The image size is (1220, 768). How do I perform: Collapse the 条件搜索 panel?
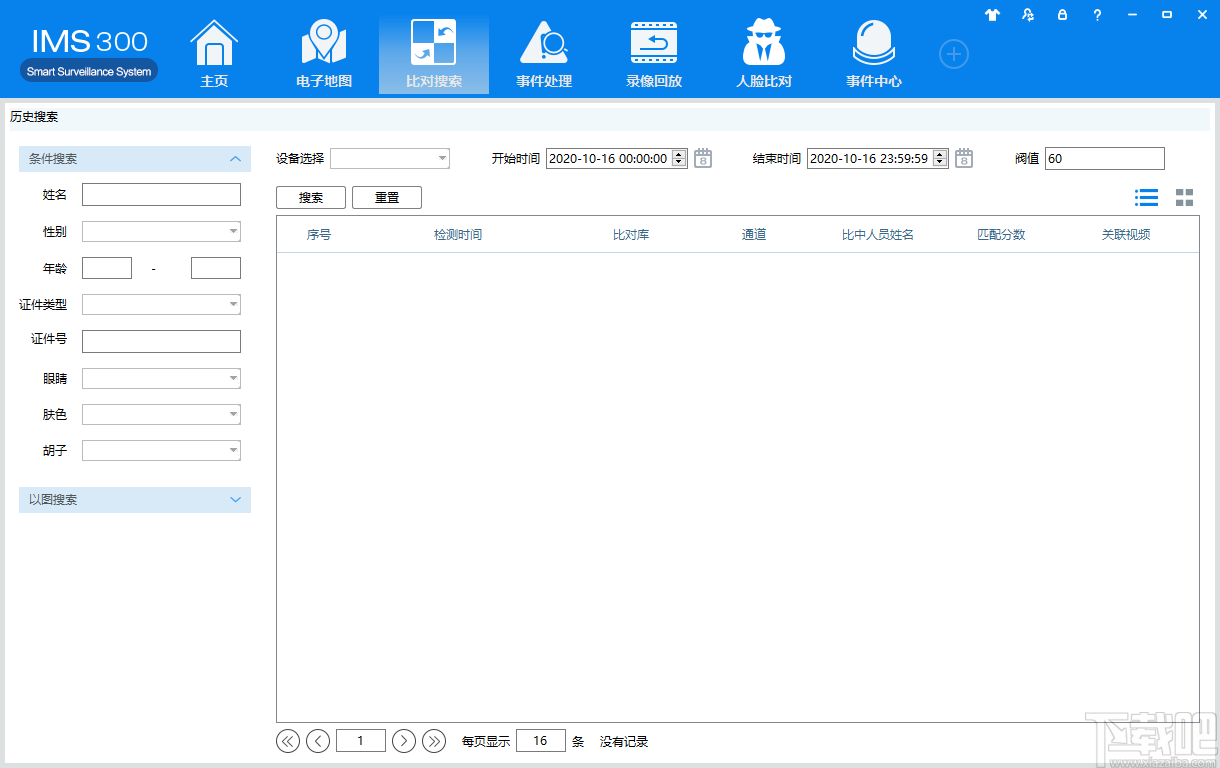pos(235,158)
